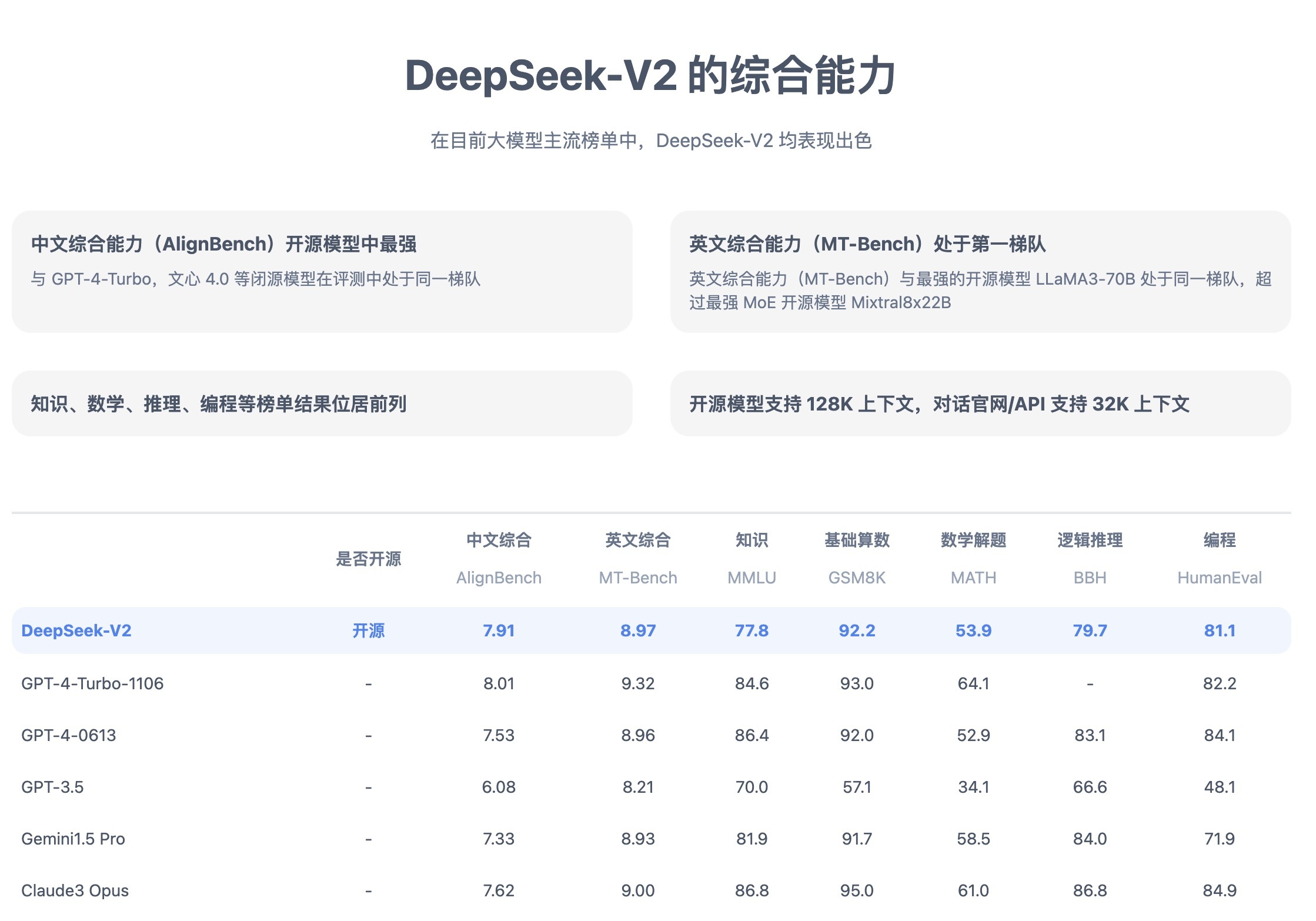Click the "AlignBench" sub-header
The image size is (1316, 921).
point(499,578)
